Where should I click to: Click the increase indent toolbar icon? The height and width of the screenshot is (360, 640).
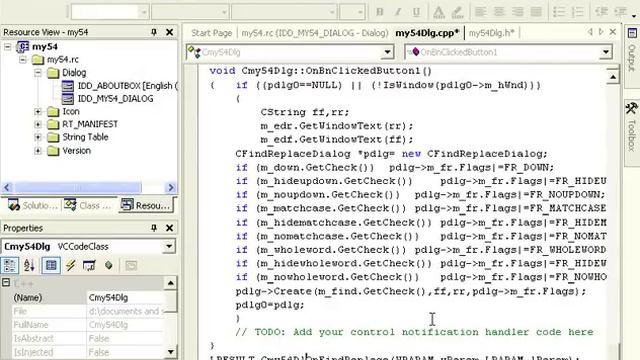pos(620,12)
